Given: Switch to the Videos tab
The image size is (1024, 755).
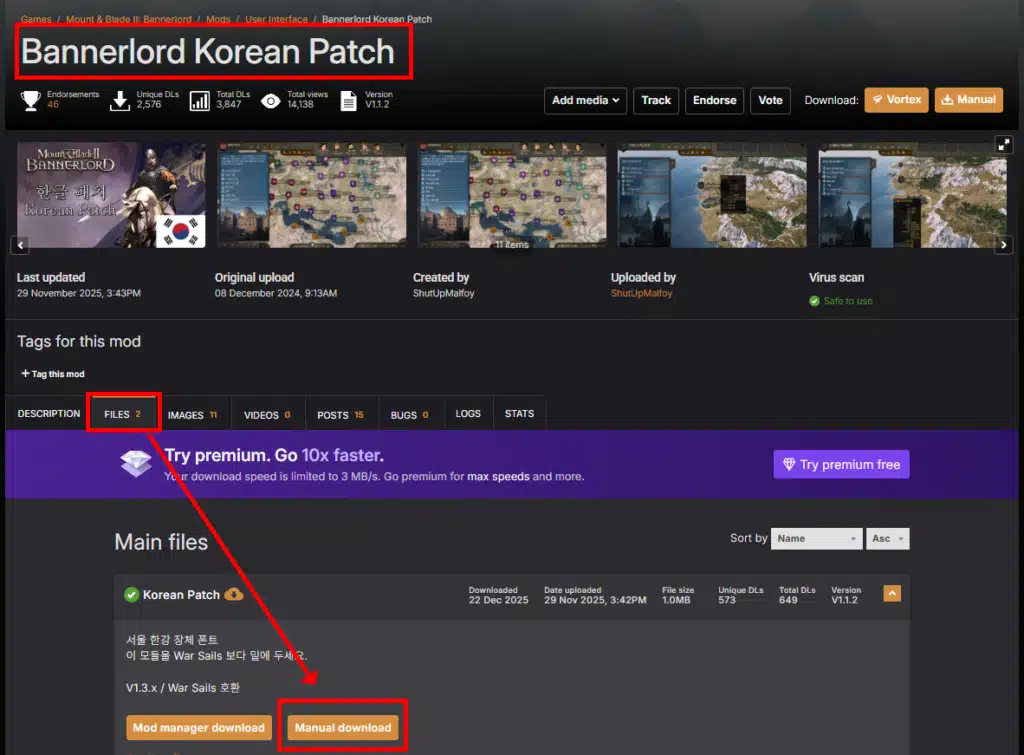Looking at the screenshot, I should [x=267, y=415].
